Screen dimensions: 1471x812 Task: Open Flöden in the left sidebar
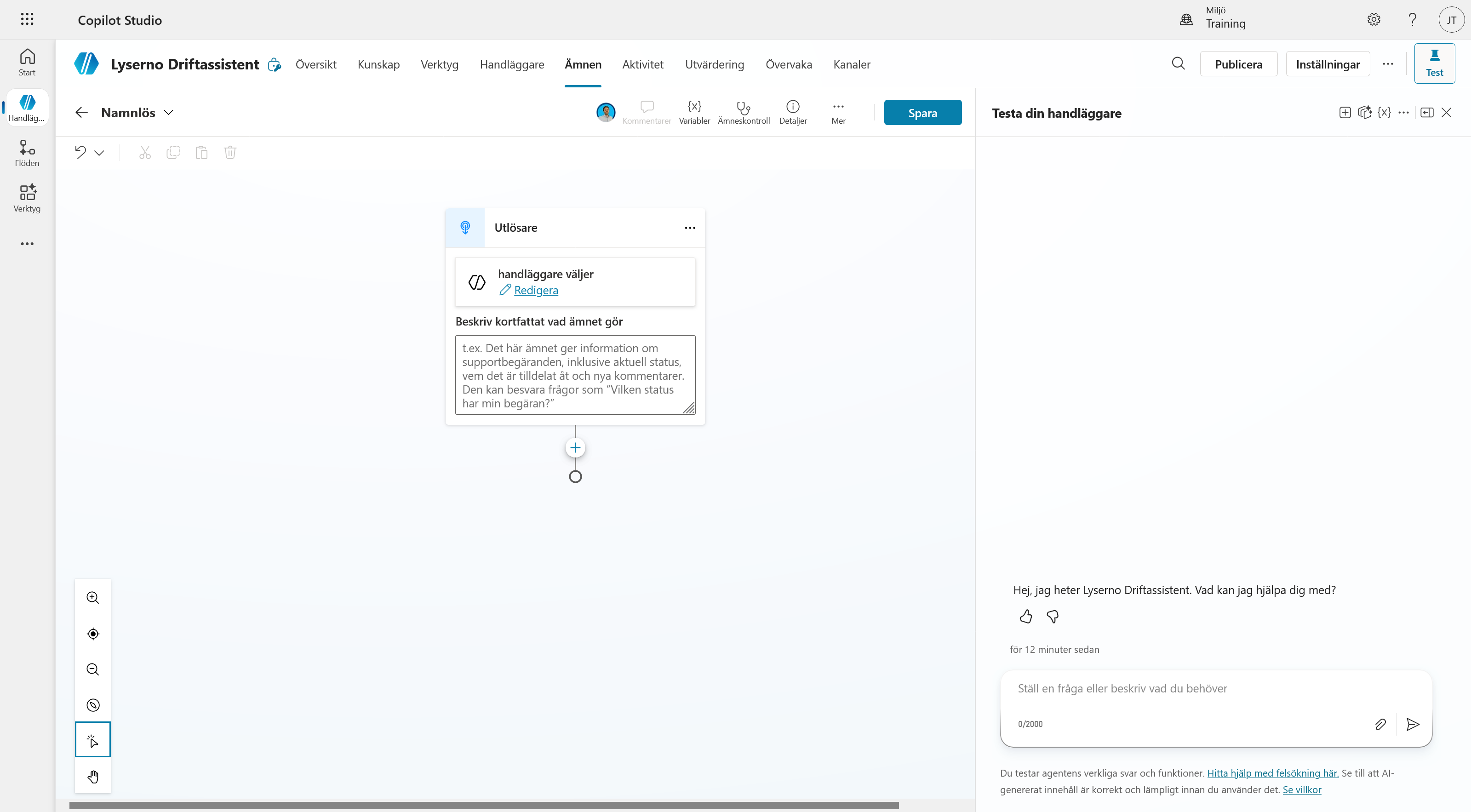pyautogui.click(x=27, y=153)
